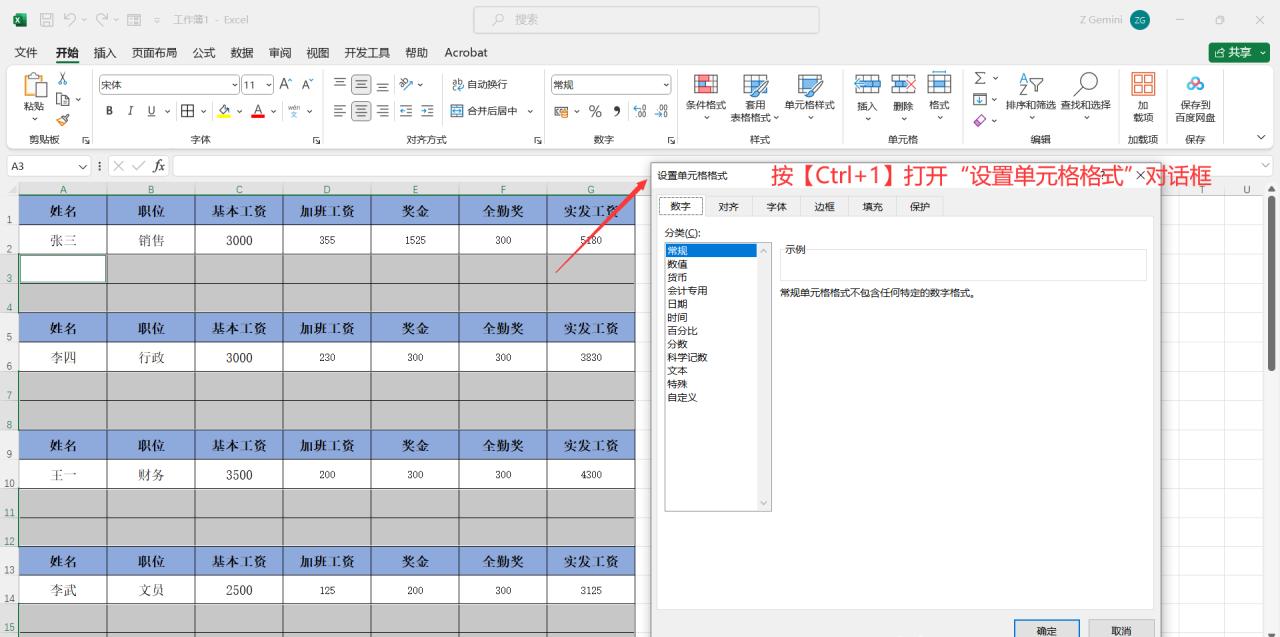Click the Borders grid icon
Viewport: 1280px width, 637px height.
187,111
